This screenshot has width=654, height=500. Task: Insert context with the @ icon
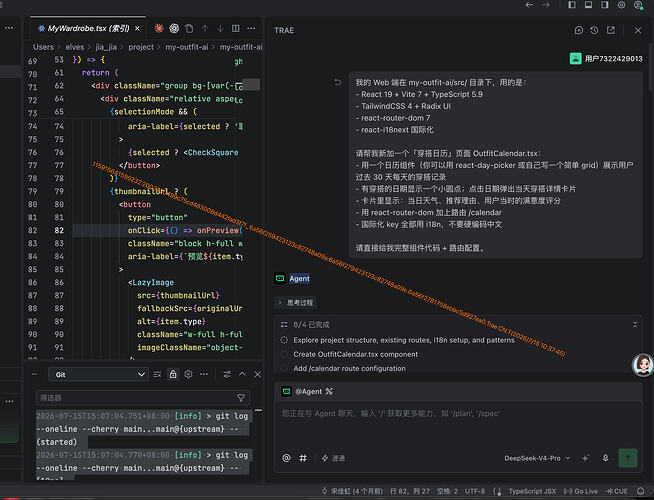(x=286, y=458)
